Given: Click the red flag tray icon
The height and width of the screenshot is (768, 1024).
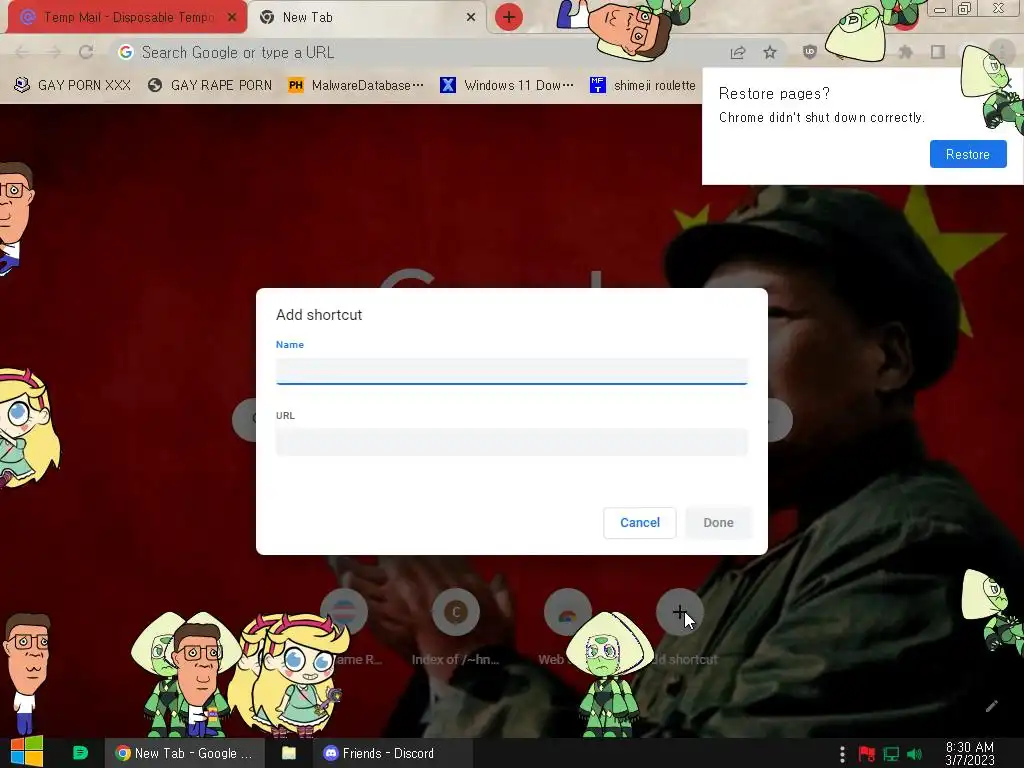Looking at the screenshot, I should 867,754.
